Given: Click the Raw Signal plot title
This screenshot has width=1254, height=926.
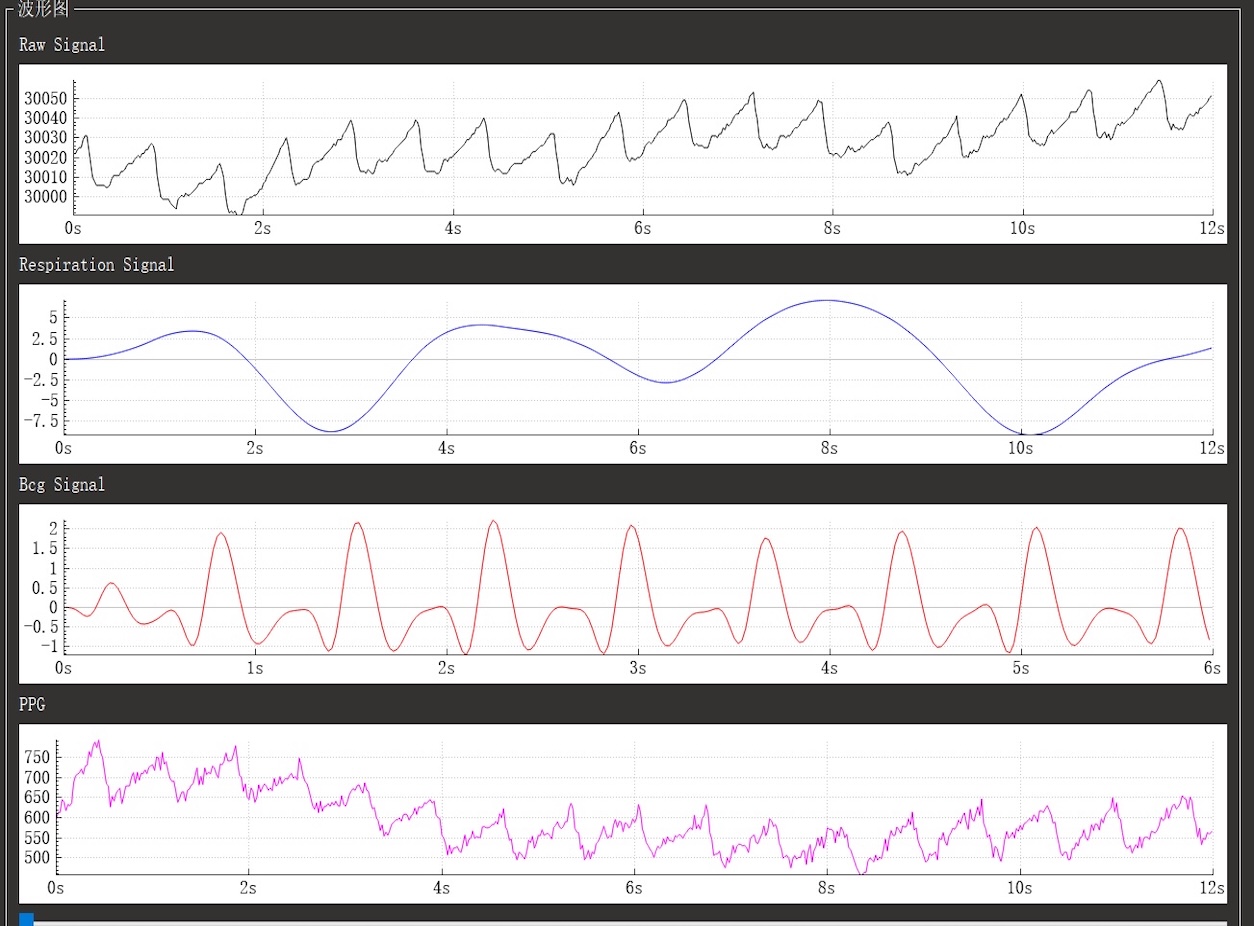Looking at the screenshot, I should 62,45.
